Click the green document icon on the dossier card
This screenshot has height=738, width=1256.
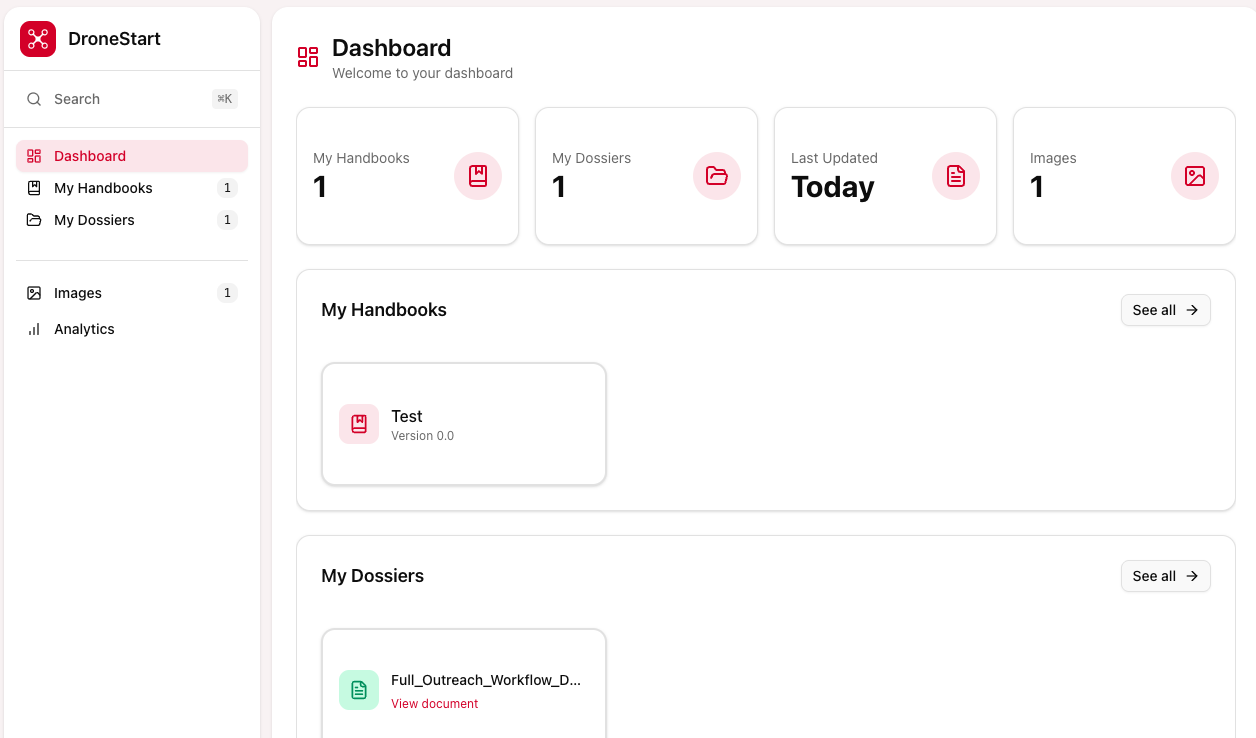pos(359,690)
